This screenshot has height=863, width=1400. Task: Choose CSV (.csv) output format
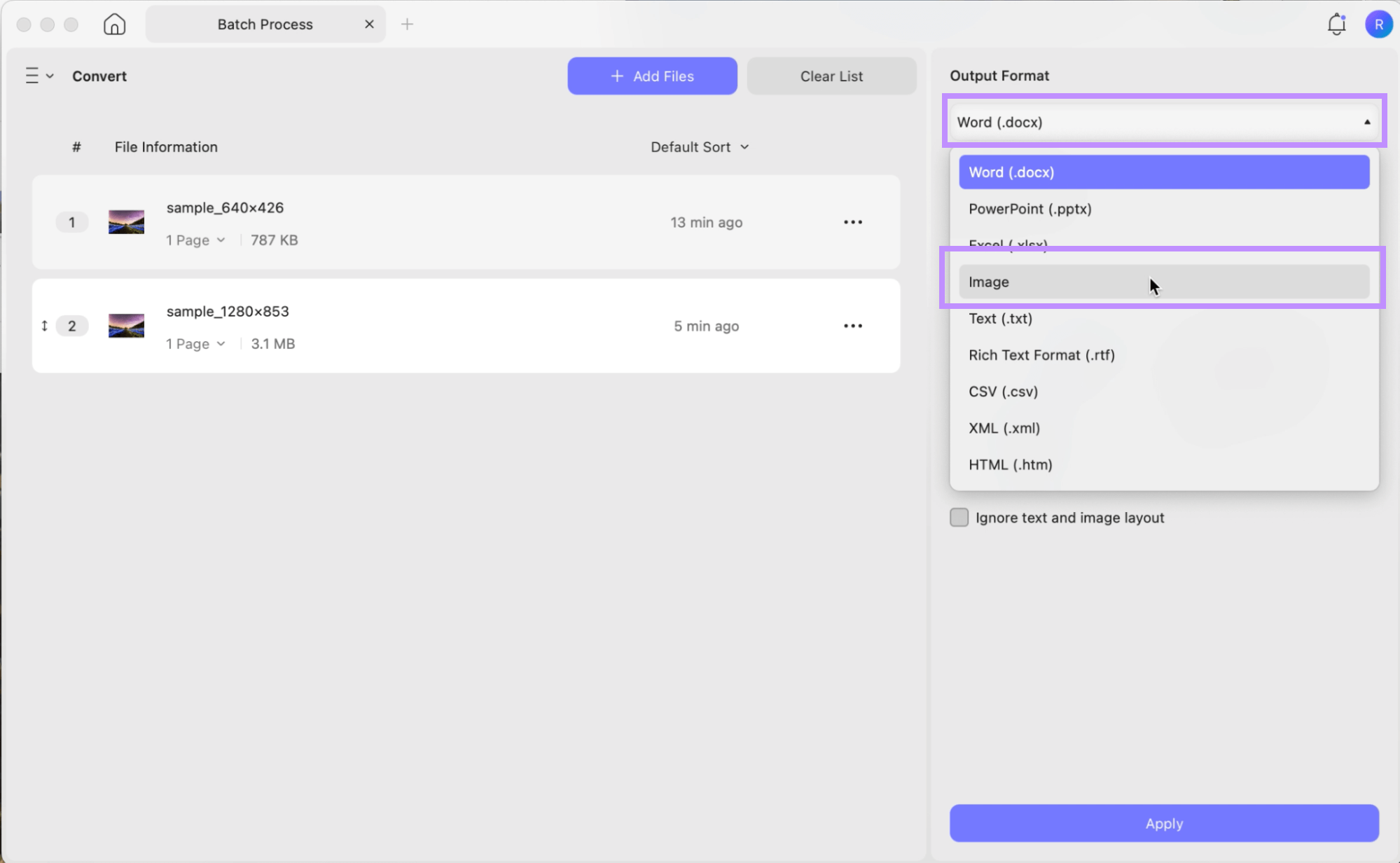pos(1164,392)
